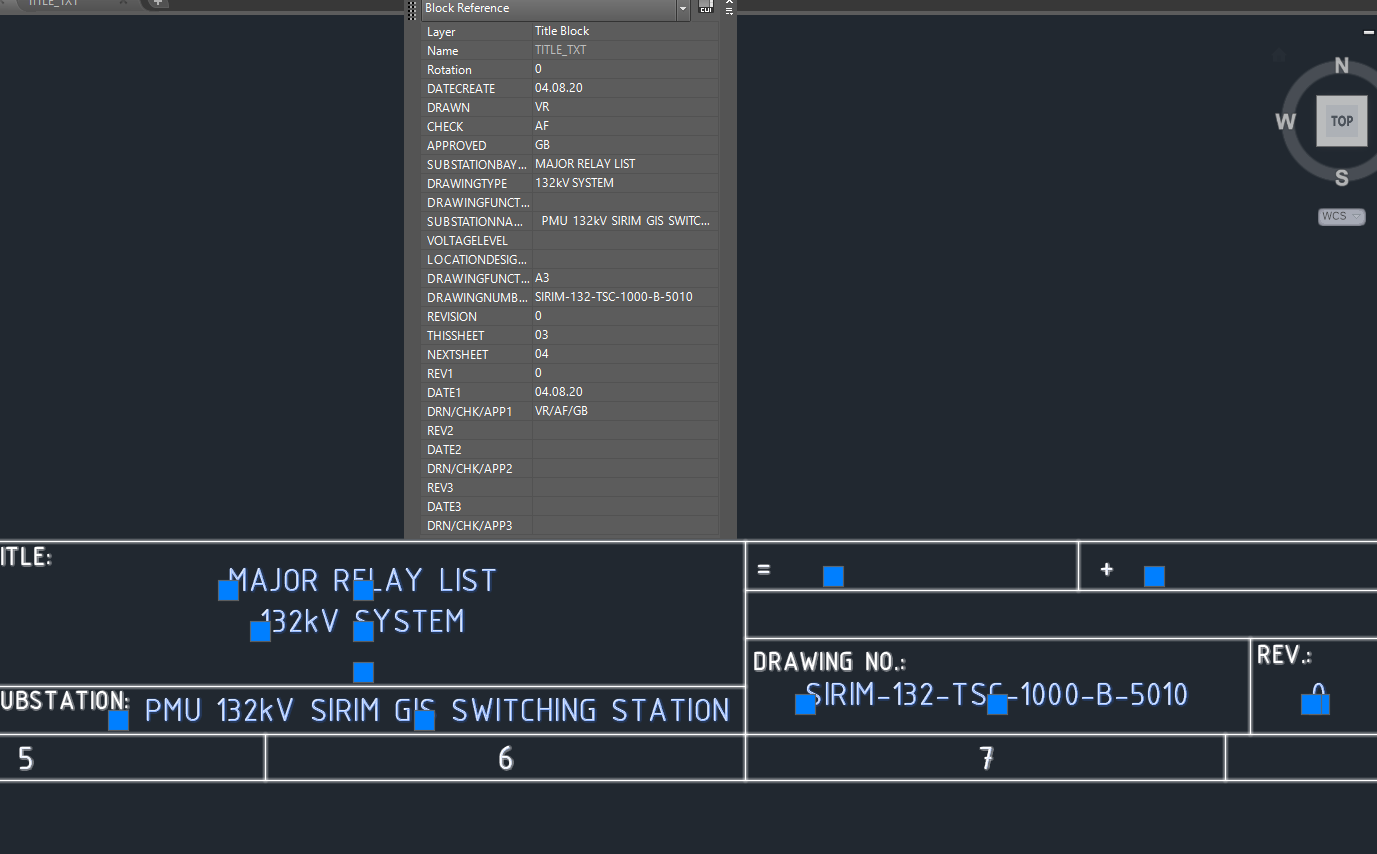Select the blue grip beside the plus sign
The height and width of the screenshot is (854, 1377).
click(x=1154, y=576)
